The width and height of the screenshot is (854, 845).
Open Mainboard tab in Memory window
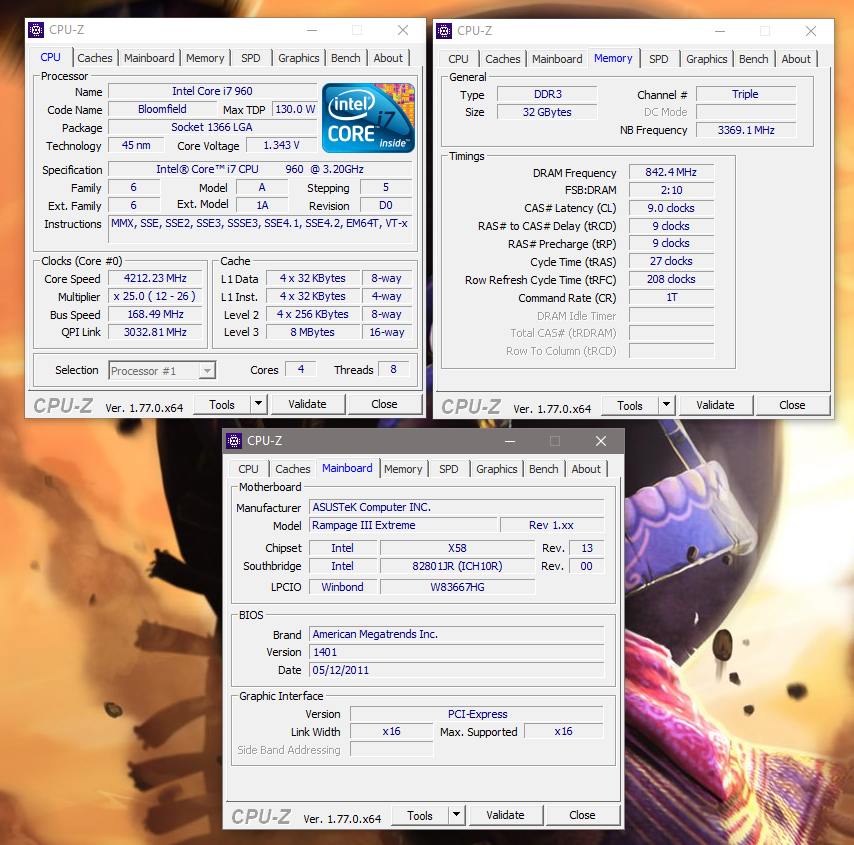[x=557, y=59]
